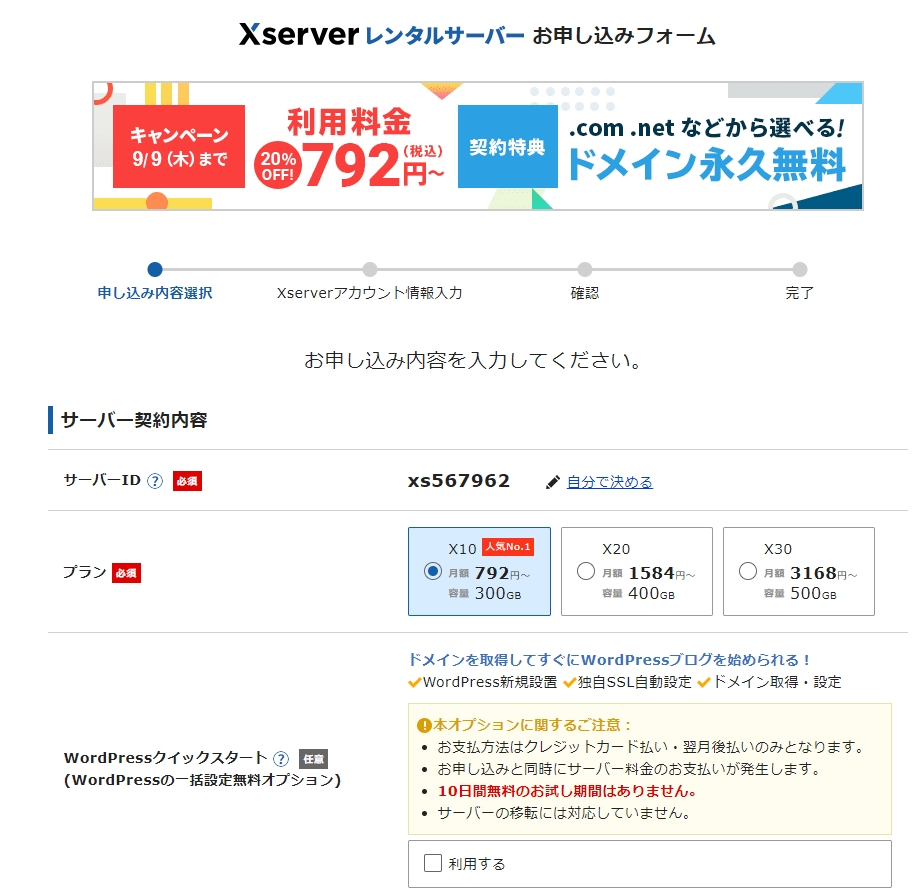
Task: Click the 792円 monthly price on X10
Action: click(502, 573)
